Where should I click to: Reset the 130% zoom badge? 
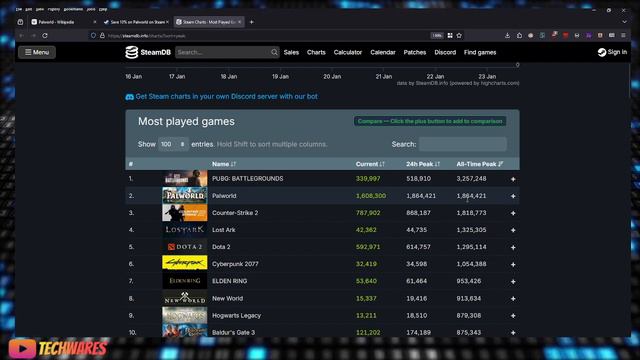pyautogui.click(x=437, y=36)
